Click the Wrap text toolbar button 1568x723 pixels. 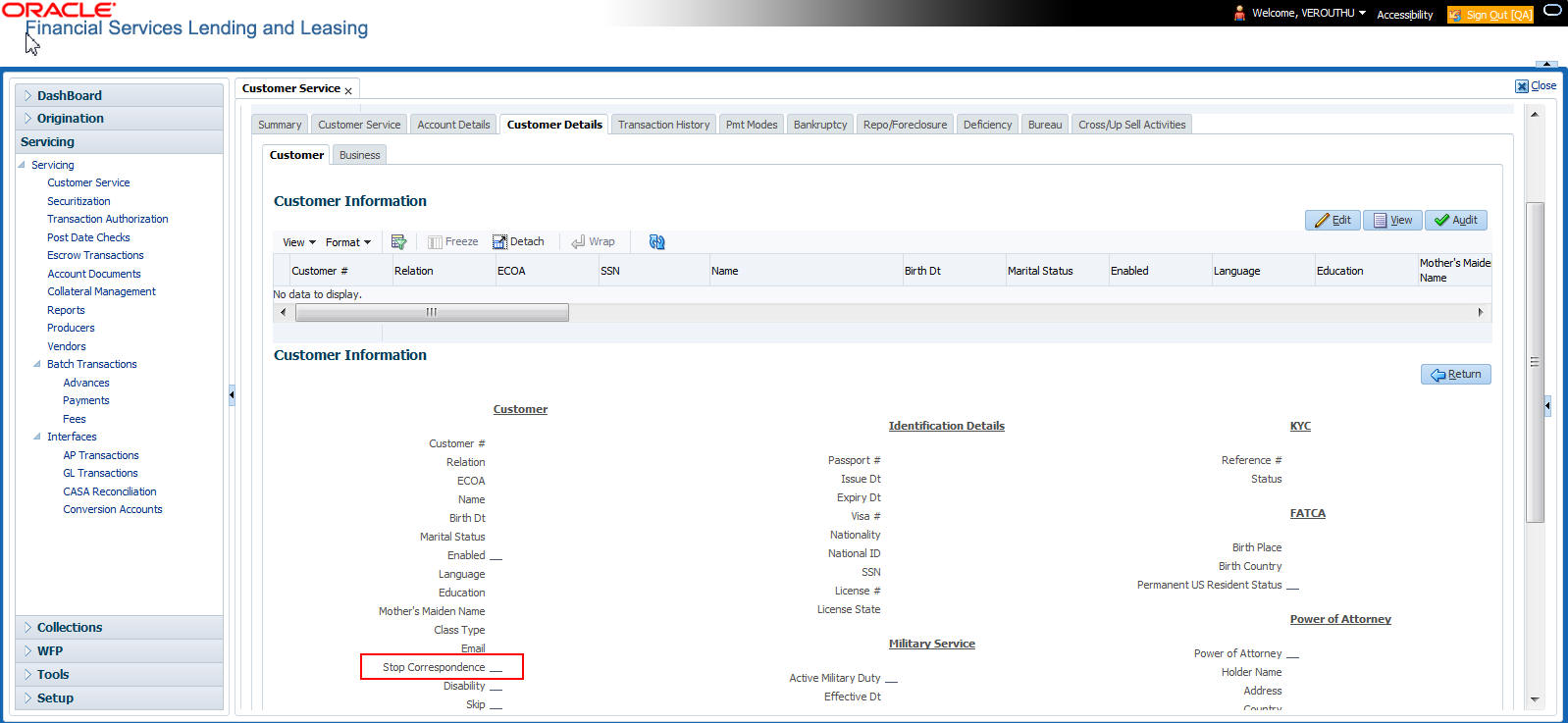(593, 241)
